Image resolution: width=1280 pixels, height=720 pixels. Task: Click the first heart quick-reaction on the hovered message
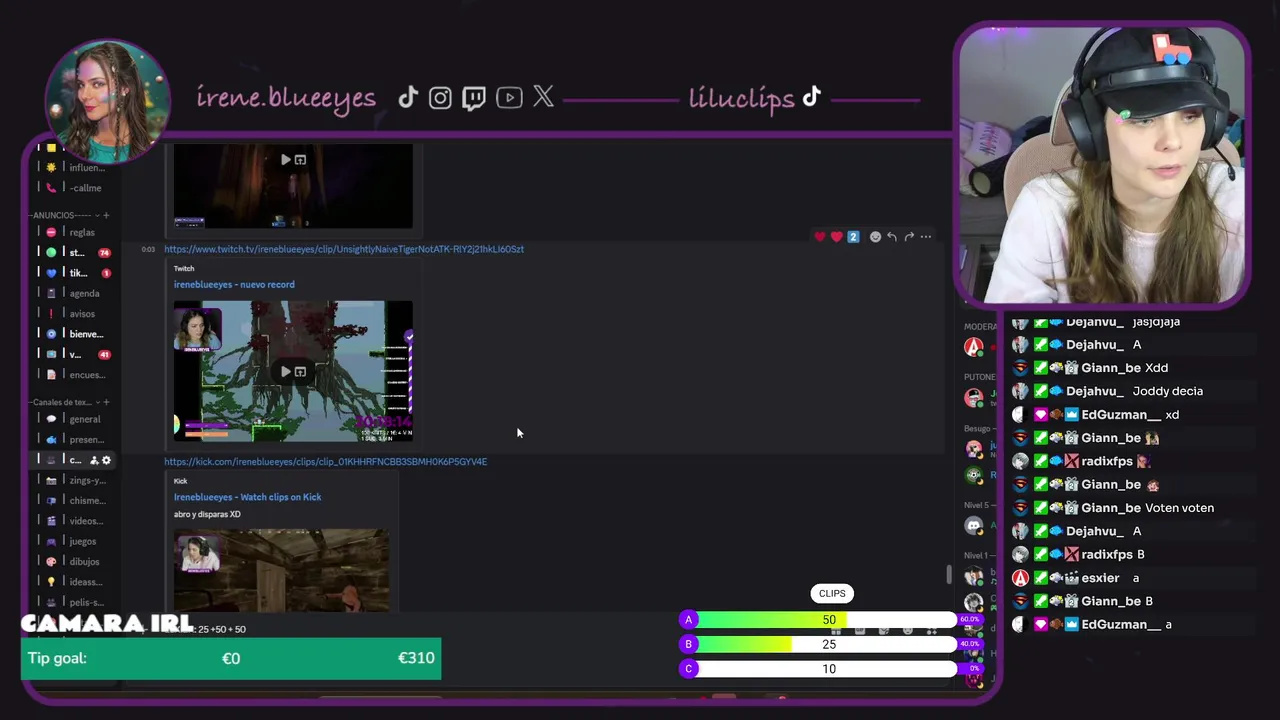coord(820,237)
